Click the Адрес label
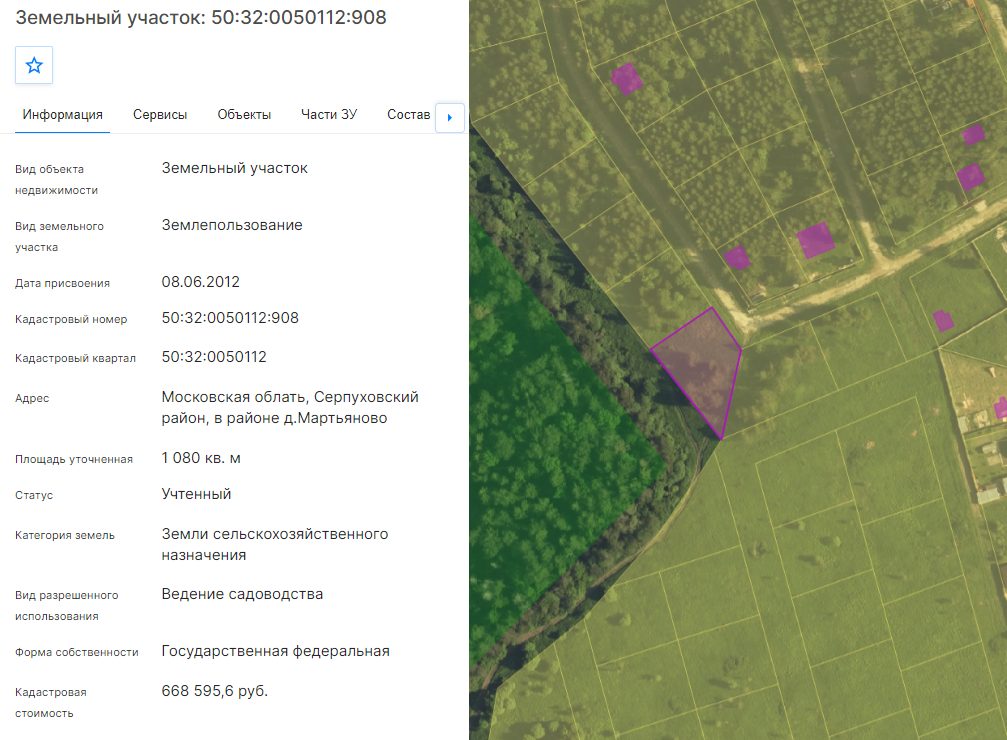The width and height of the screenshot is (1007, 740). 32,398
